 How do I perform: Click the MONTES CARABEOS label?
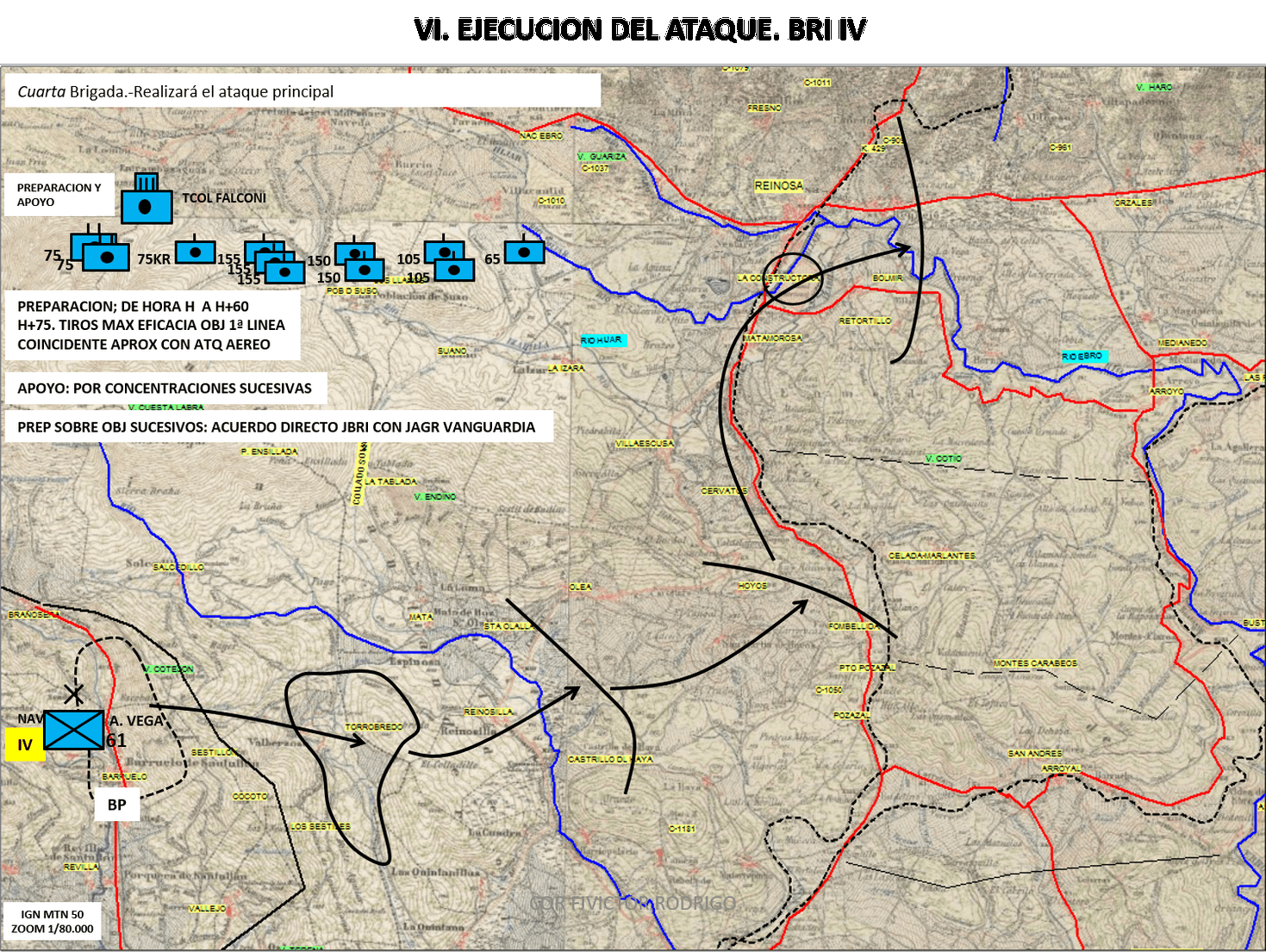(1035, 663)
